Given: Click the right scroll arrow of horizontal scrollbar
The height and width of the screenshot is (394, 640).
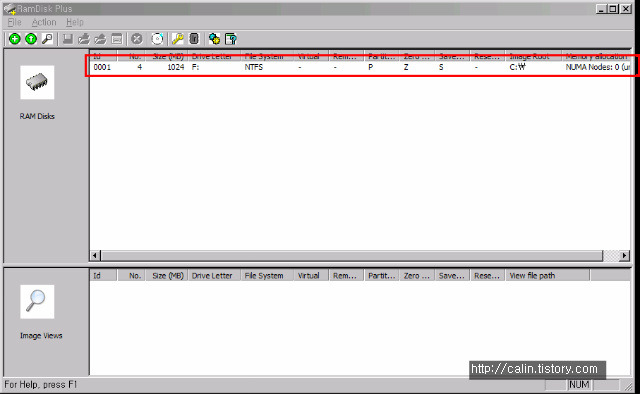Looking at the screenshot, I should [624, 256].
